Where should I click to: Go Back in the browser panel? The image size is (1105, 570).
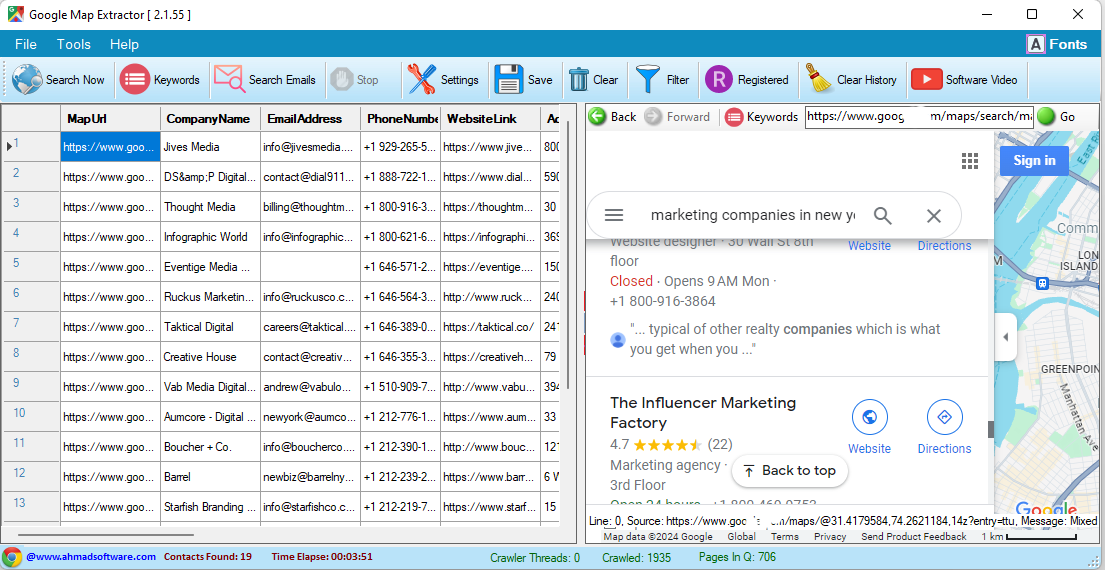pyautogui.click(x=612, y=117)
